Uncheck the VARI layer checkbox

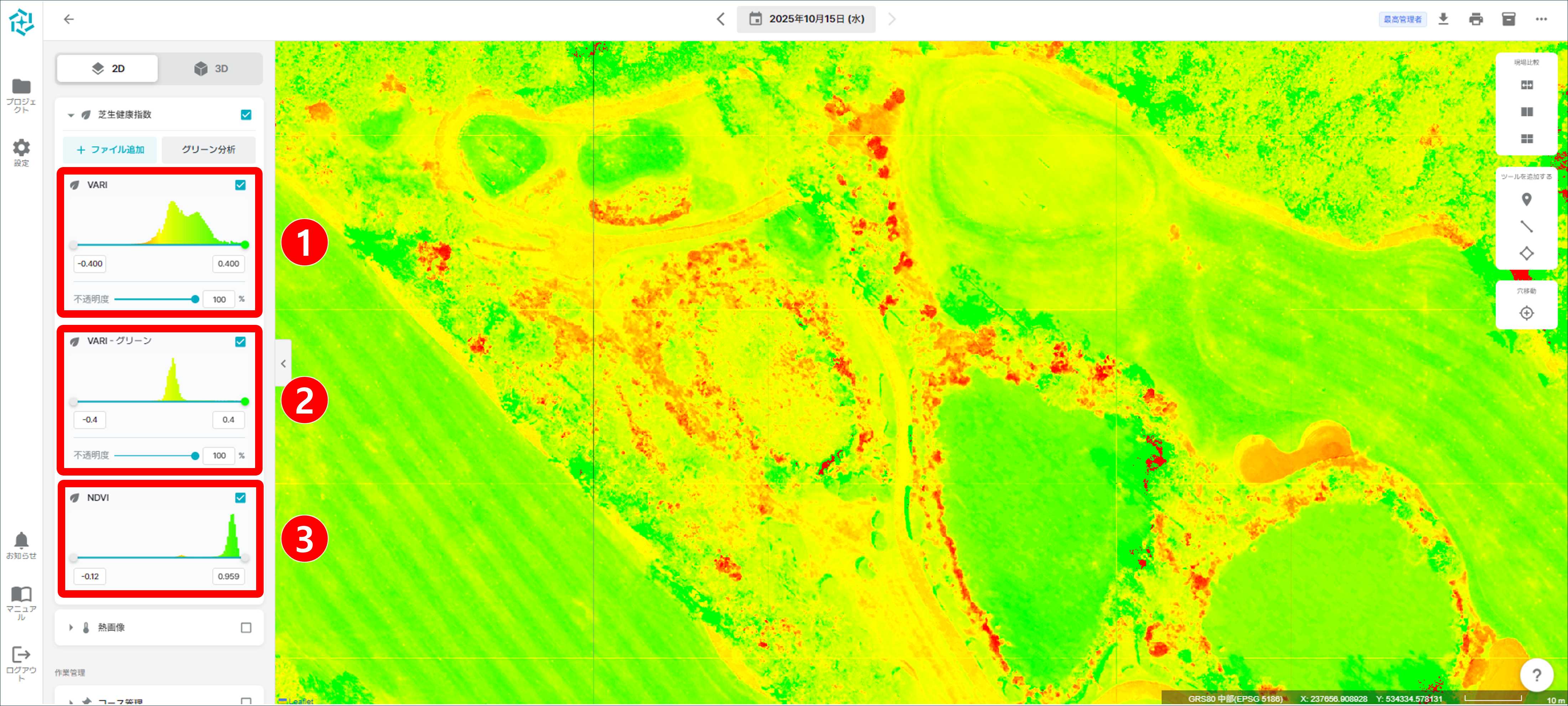tap(240, 185)
